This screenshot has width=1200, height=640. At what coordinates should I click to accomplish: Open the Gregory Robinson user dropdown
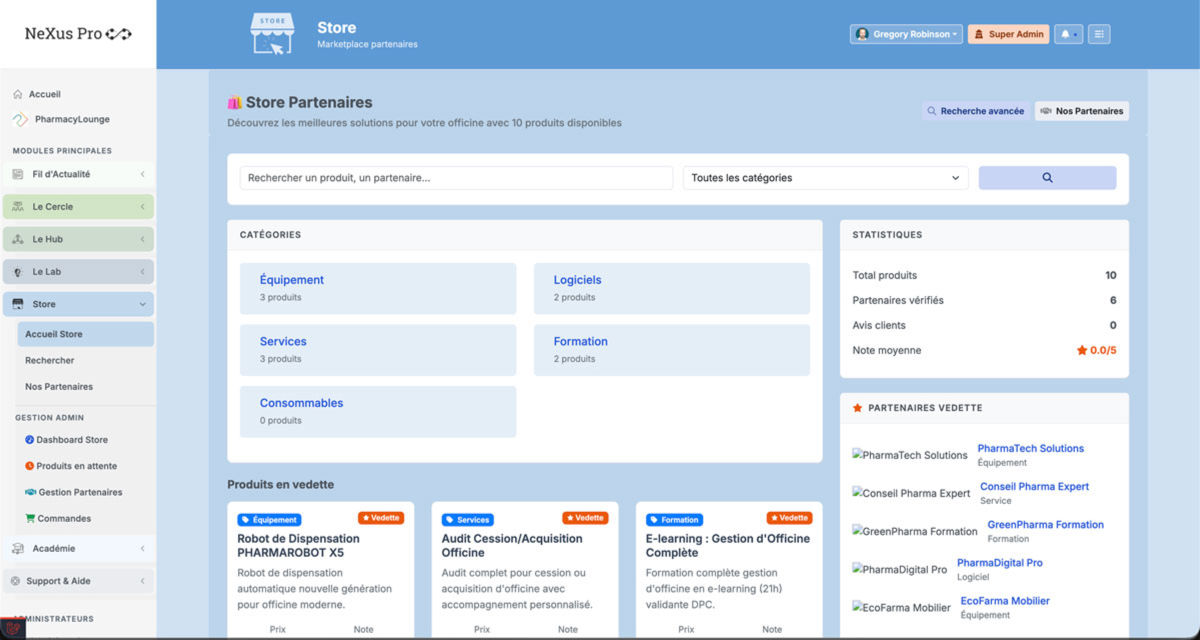[906, 34]
